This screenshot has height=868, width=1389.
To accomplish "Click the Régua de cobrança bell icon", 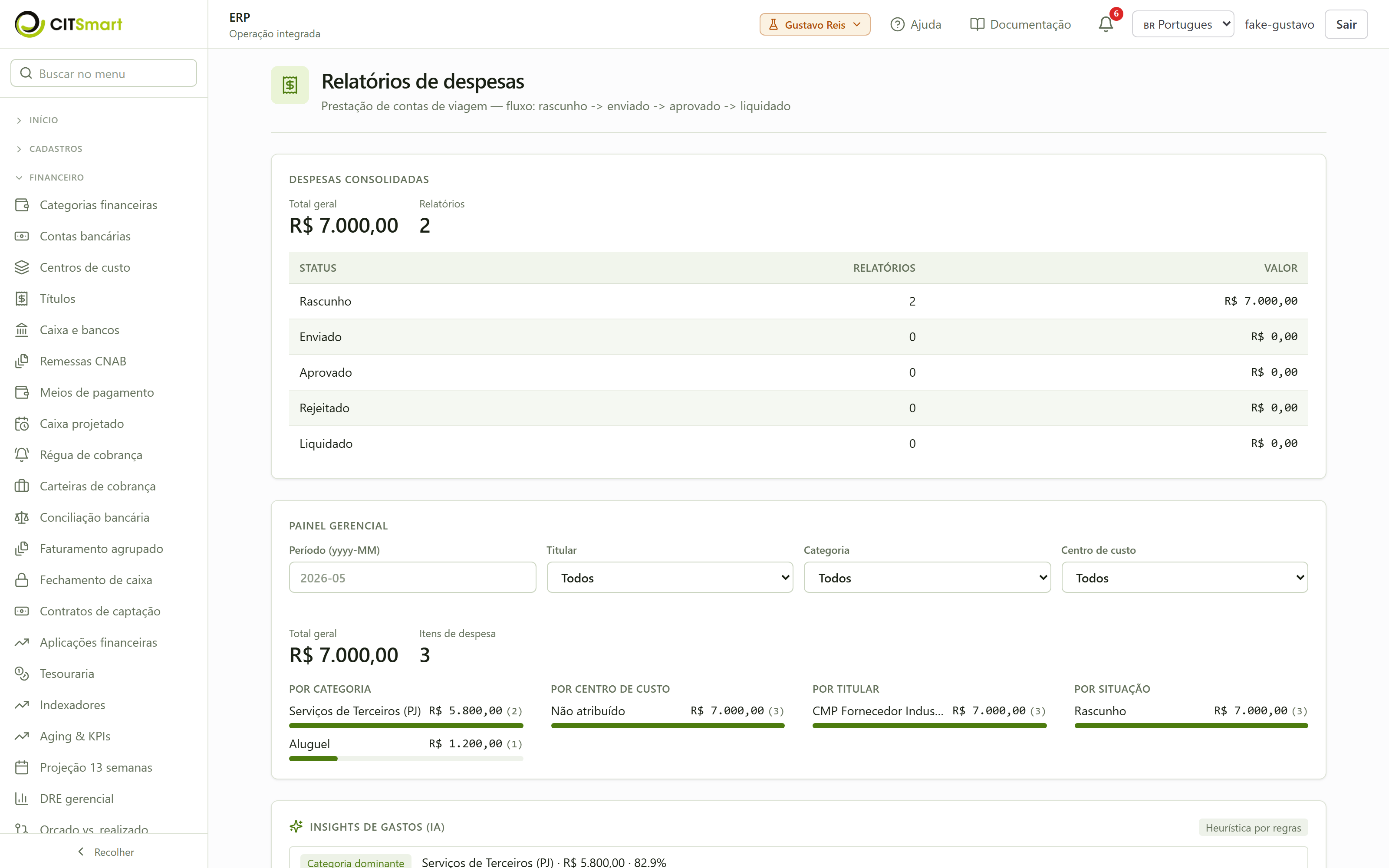I will tap(22, 455).
